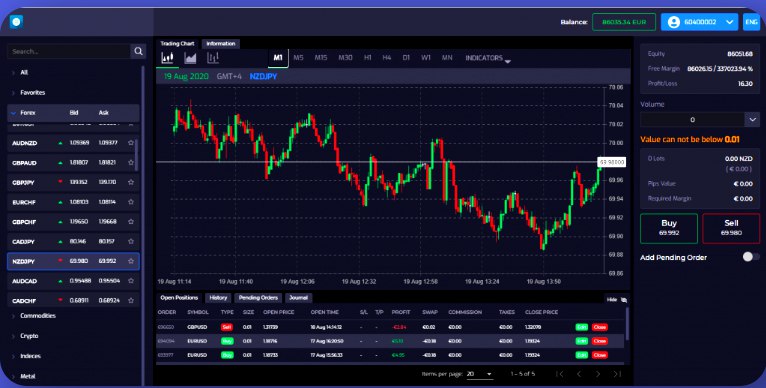
Task: Close the GBPUSD position
Action: click(x=599, y=327)
